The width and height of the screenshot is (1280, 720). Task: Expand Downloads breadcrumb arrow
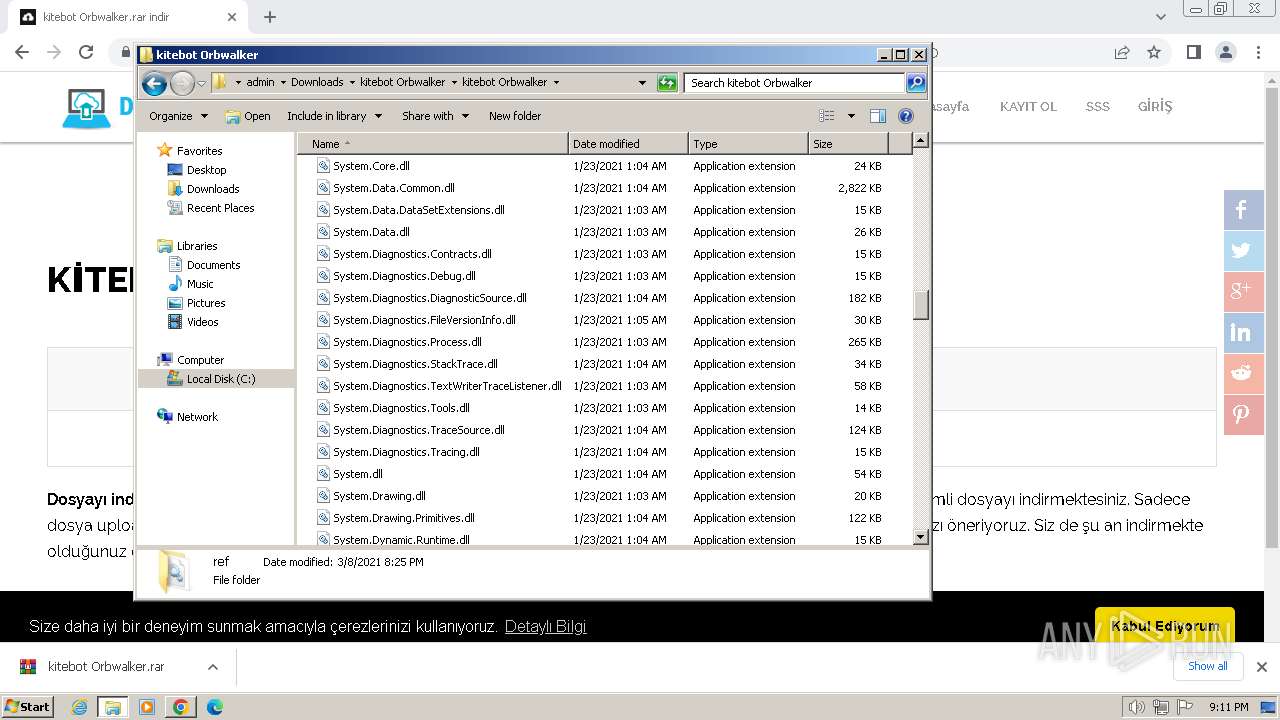[352, 83]
